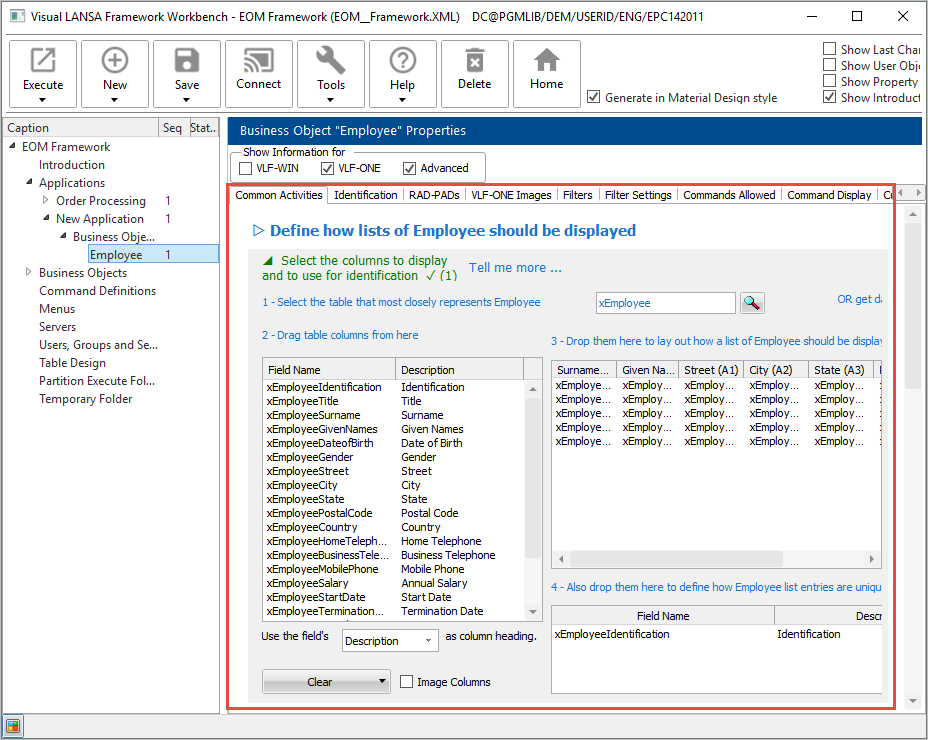Screen dimensions: 928x740
Task: Switch to the Identification tab
Action: [x=366, y=195]
